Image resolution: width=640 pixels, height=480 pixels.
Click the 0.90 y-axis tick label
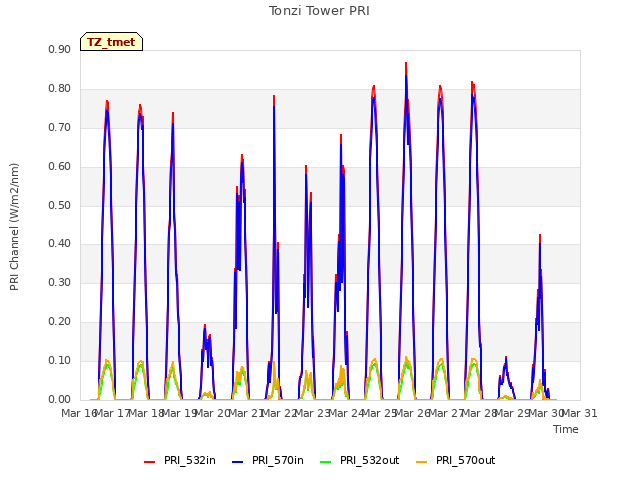(x=60, y=50)
